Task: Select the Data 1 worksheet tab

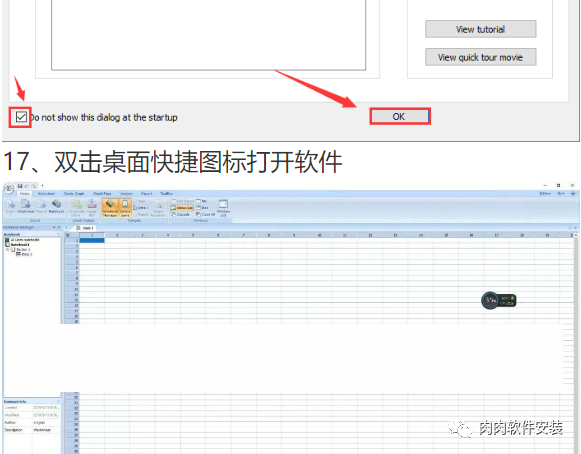Action: pyautogui.click(x=85, y=228)
